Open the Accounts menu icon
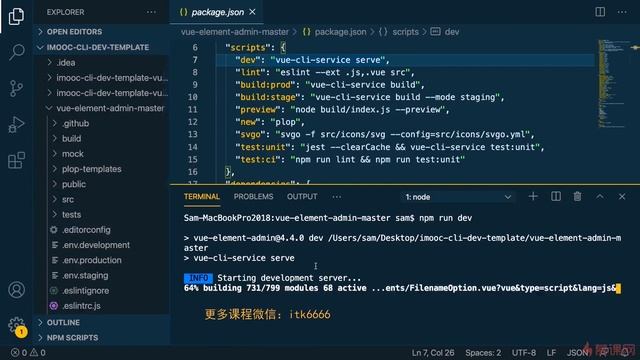 16,290
